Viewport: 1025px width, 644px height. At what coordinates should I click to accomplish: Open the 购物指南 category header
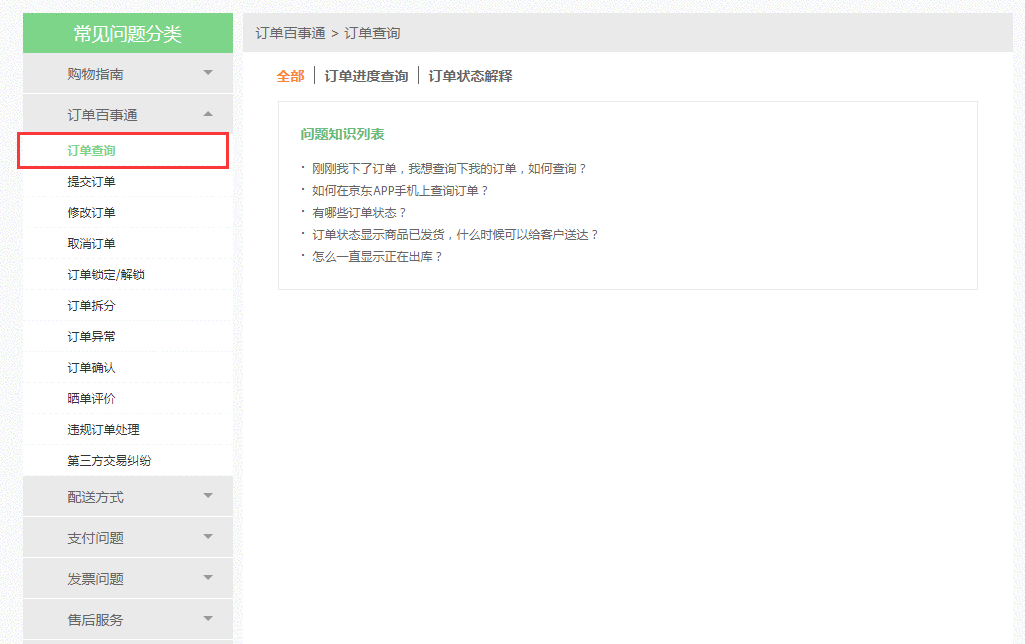(127, 73)
